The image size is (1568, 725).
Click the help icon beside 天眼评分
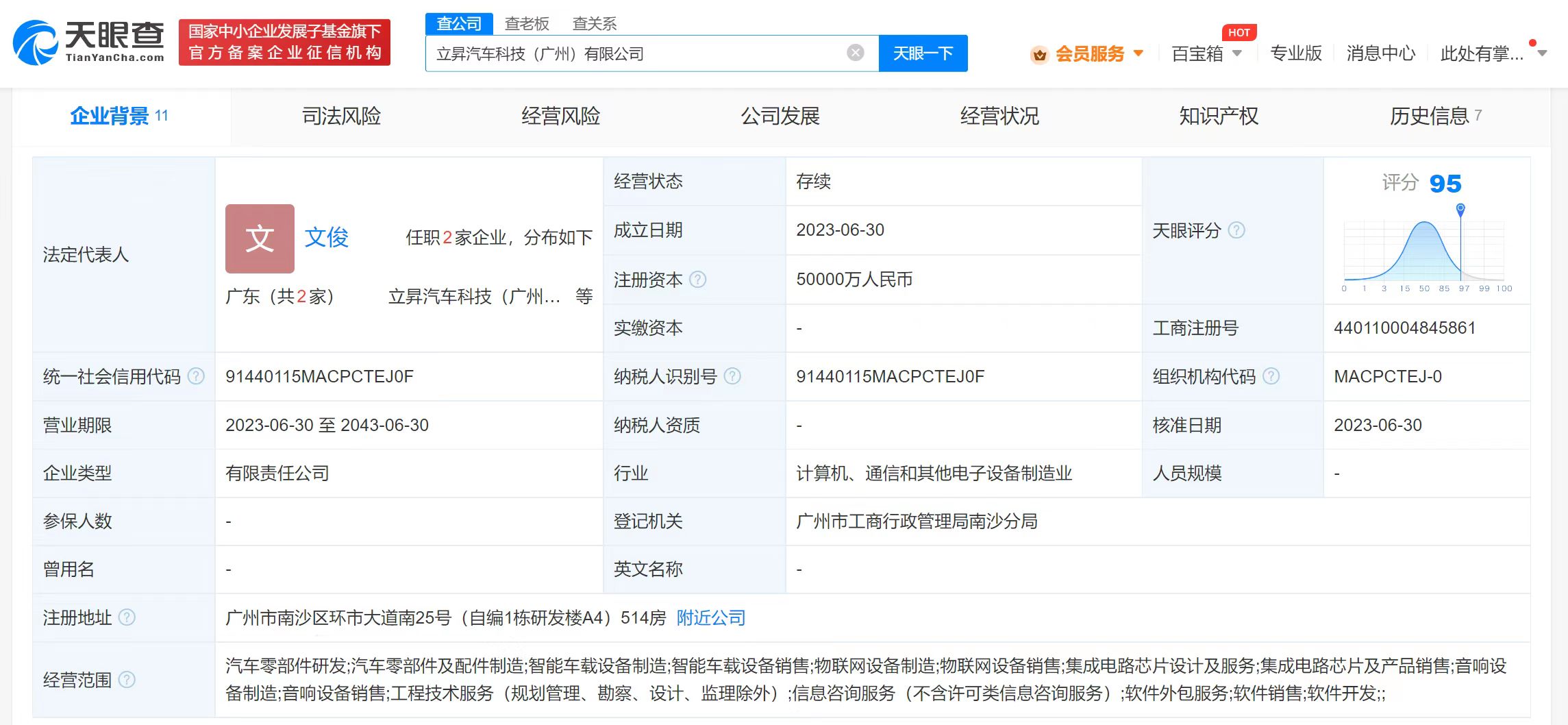[x=1236, y=230]
